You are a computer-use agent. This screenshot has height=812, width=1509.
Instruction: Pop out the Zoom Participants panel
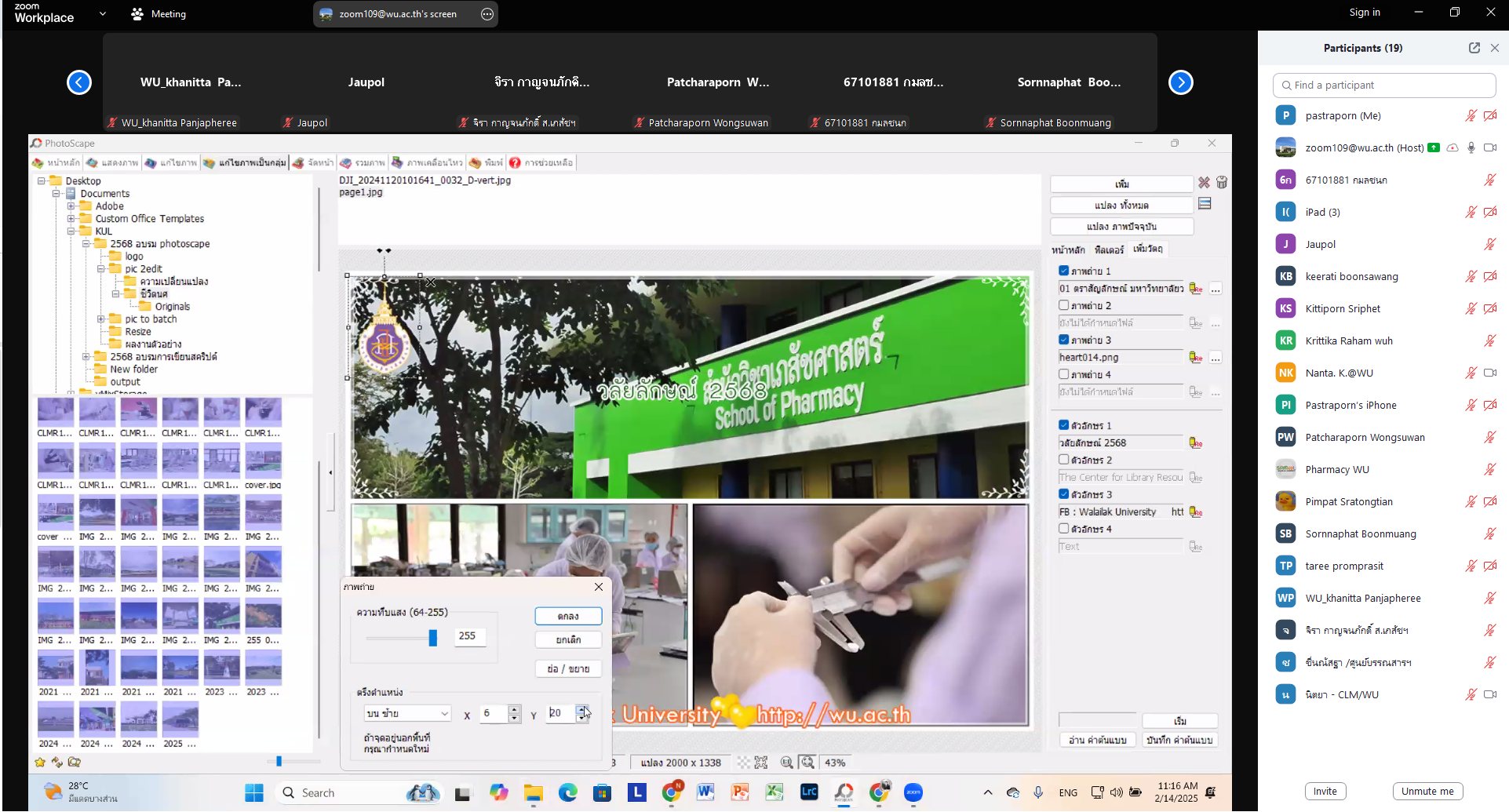coord(1474,48)
